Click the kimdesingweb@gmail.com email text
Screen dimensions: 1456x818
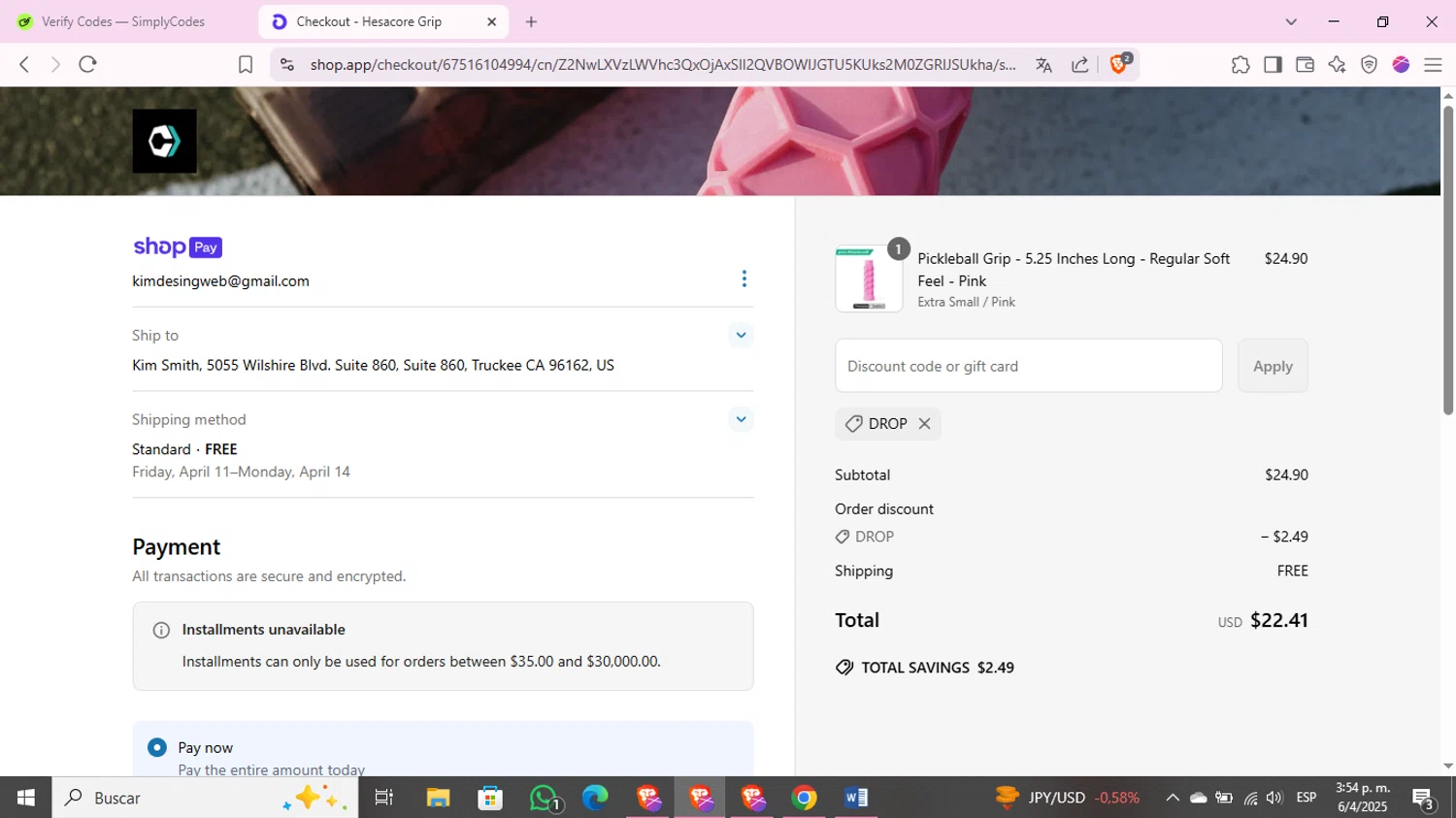click(220, 281)
